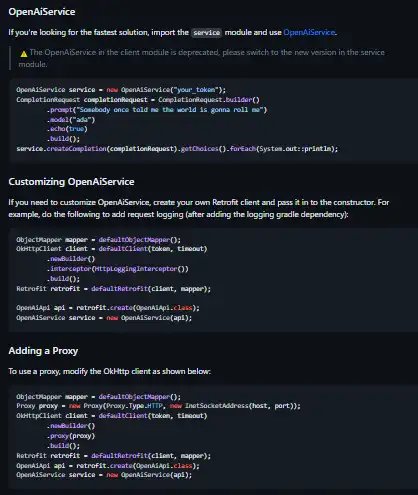Open the OpenAiService hyperlink
This screenshot has height=495, width=418.
pyautogui.click(x=309, y=32)
